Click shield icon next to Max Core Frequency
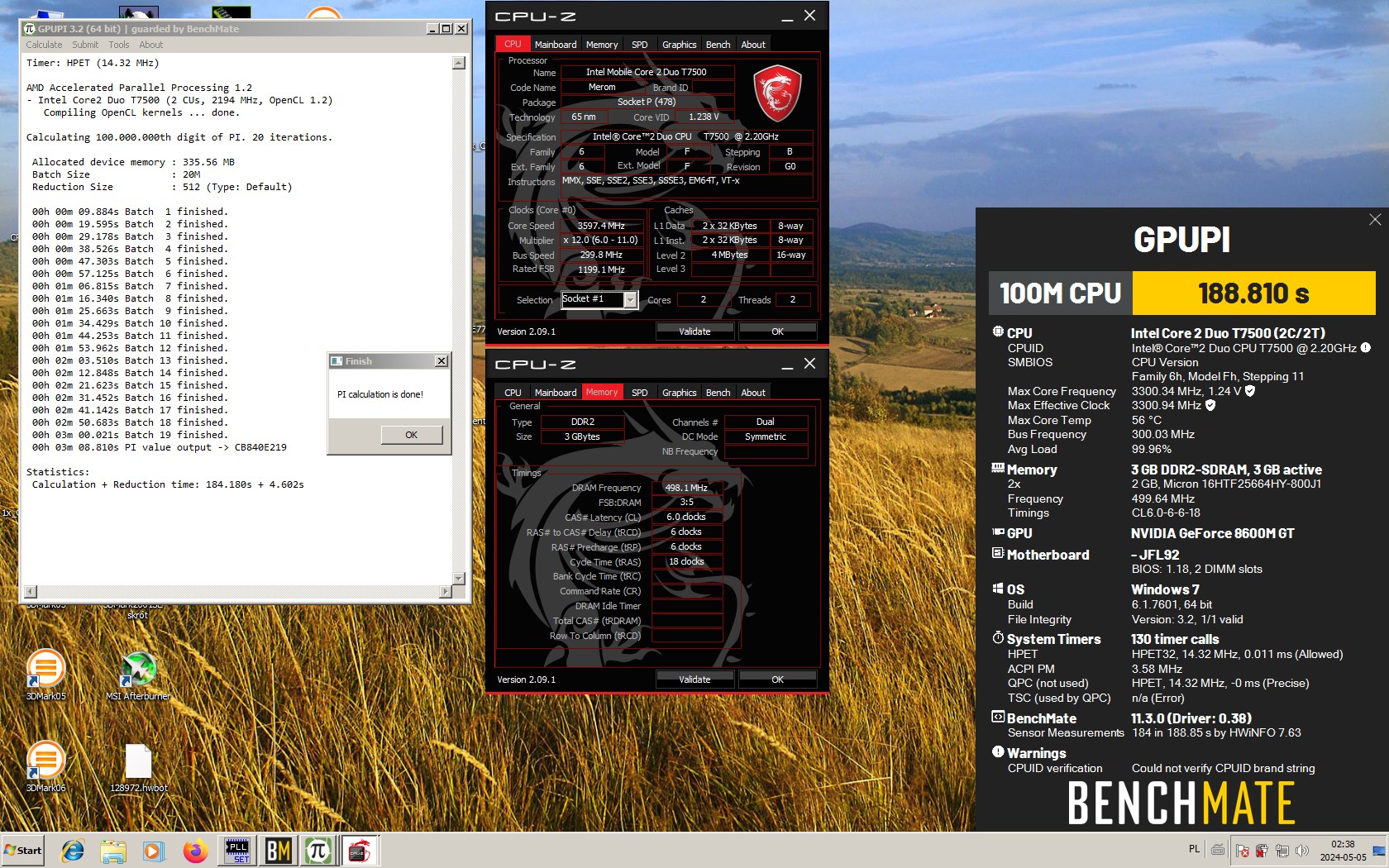1389x868 pixels. click(1250, 391)
